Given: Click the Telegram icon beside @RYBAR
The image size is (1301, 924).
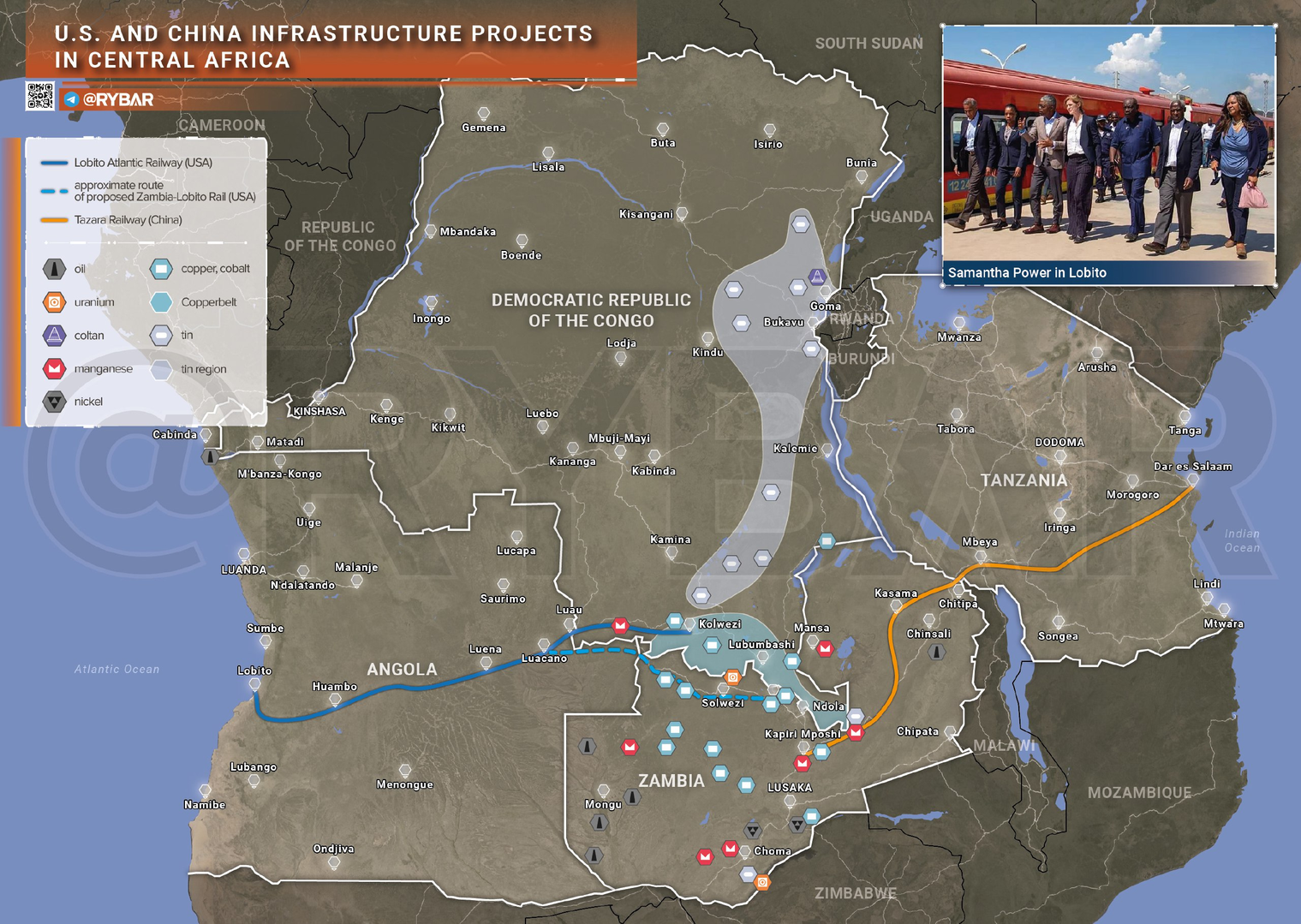Looking at the screenshot, I should click(x=71, y=99).
